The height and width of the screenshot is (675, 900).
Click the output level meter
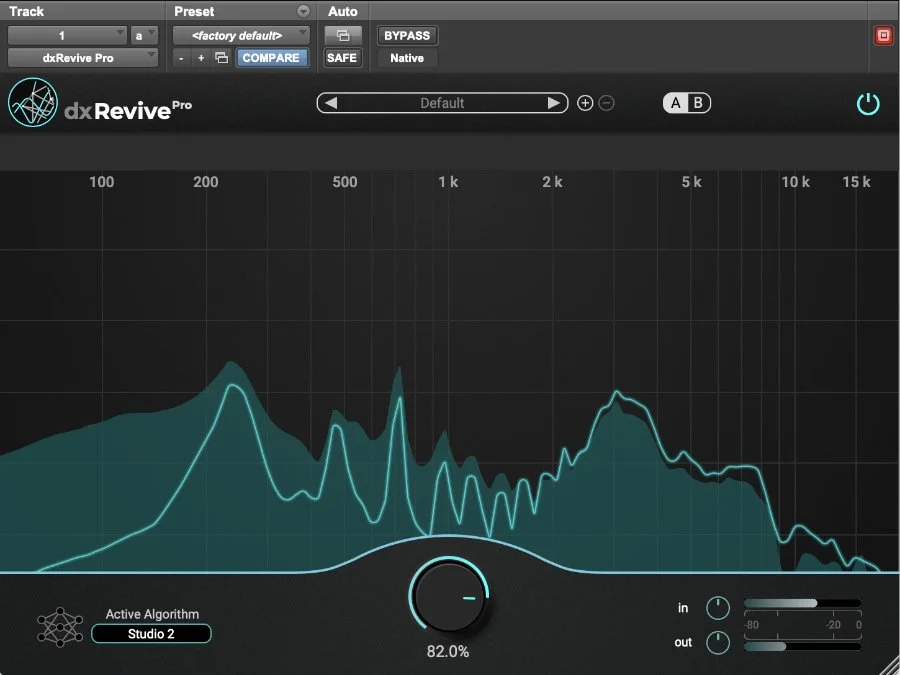click(802, 646)
